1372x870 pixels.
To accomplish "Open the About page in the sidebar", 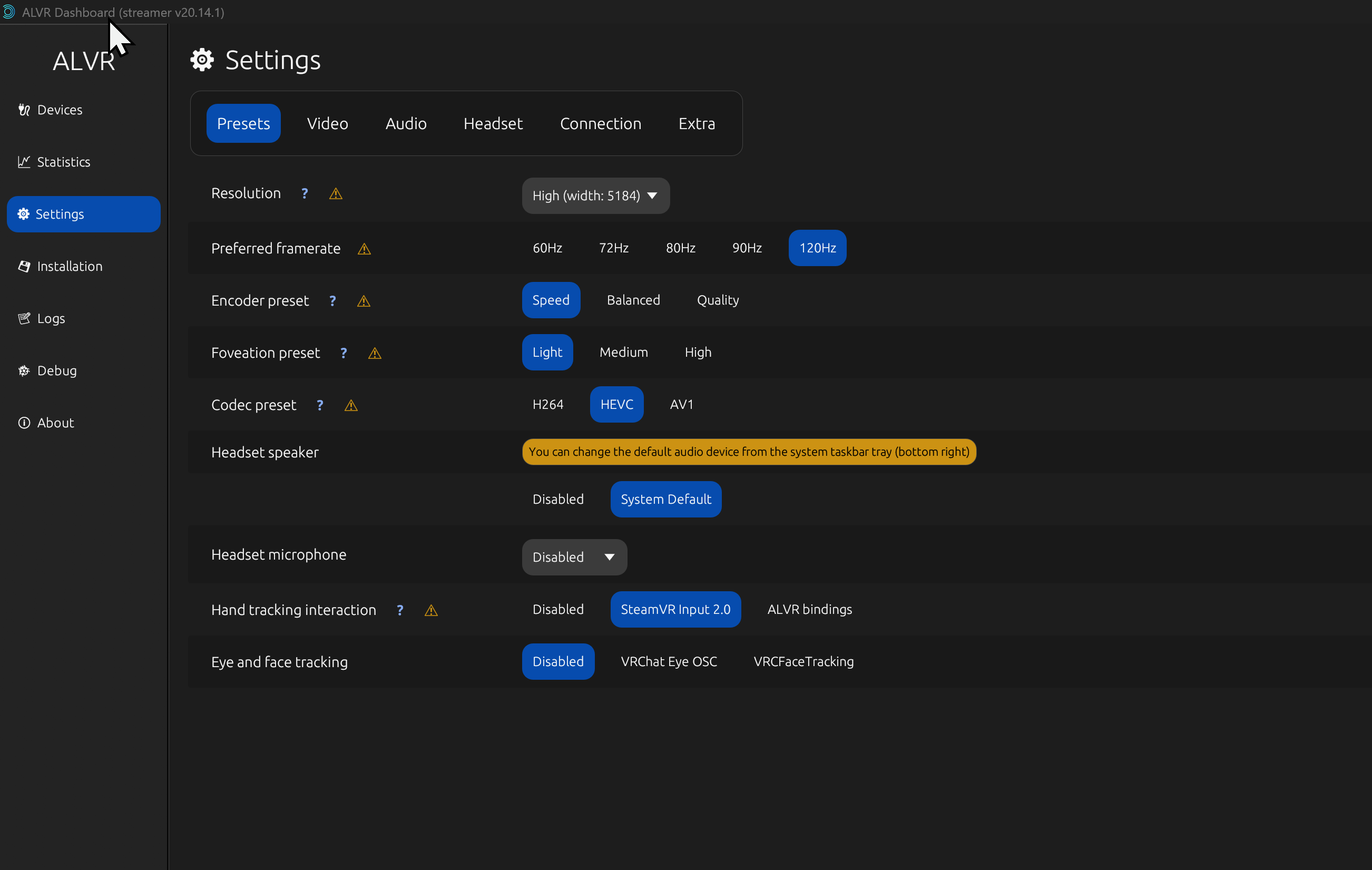I will pyautogui.click(x=55, y=422).
